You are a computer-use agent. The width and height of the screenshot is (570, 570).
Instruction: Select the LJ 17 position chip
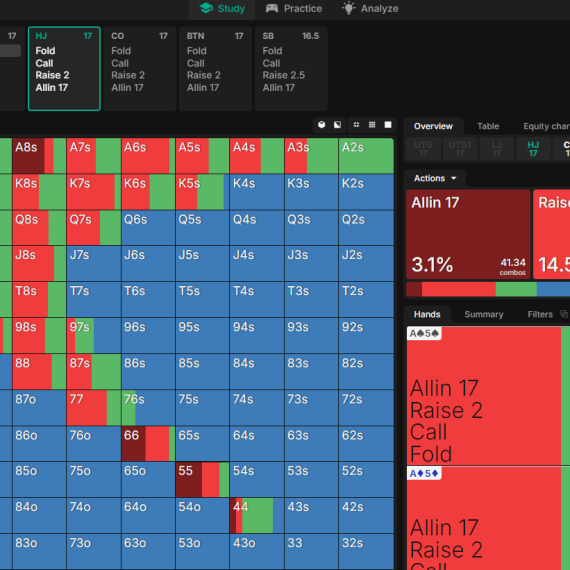coord(497,149)
